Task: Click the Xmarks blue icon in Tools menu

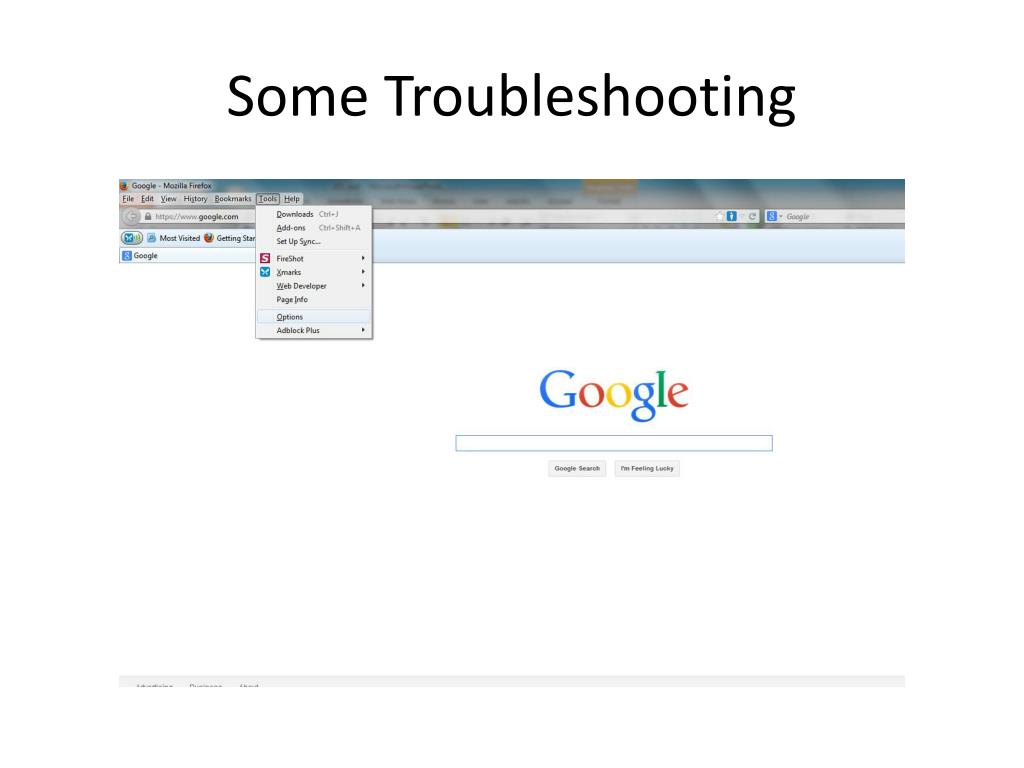Action: coord(265,272)
